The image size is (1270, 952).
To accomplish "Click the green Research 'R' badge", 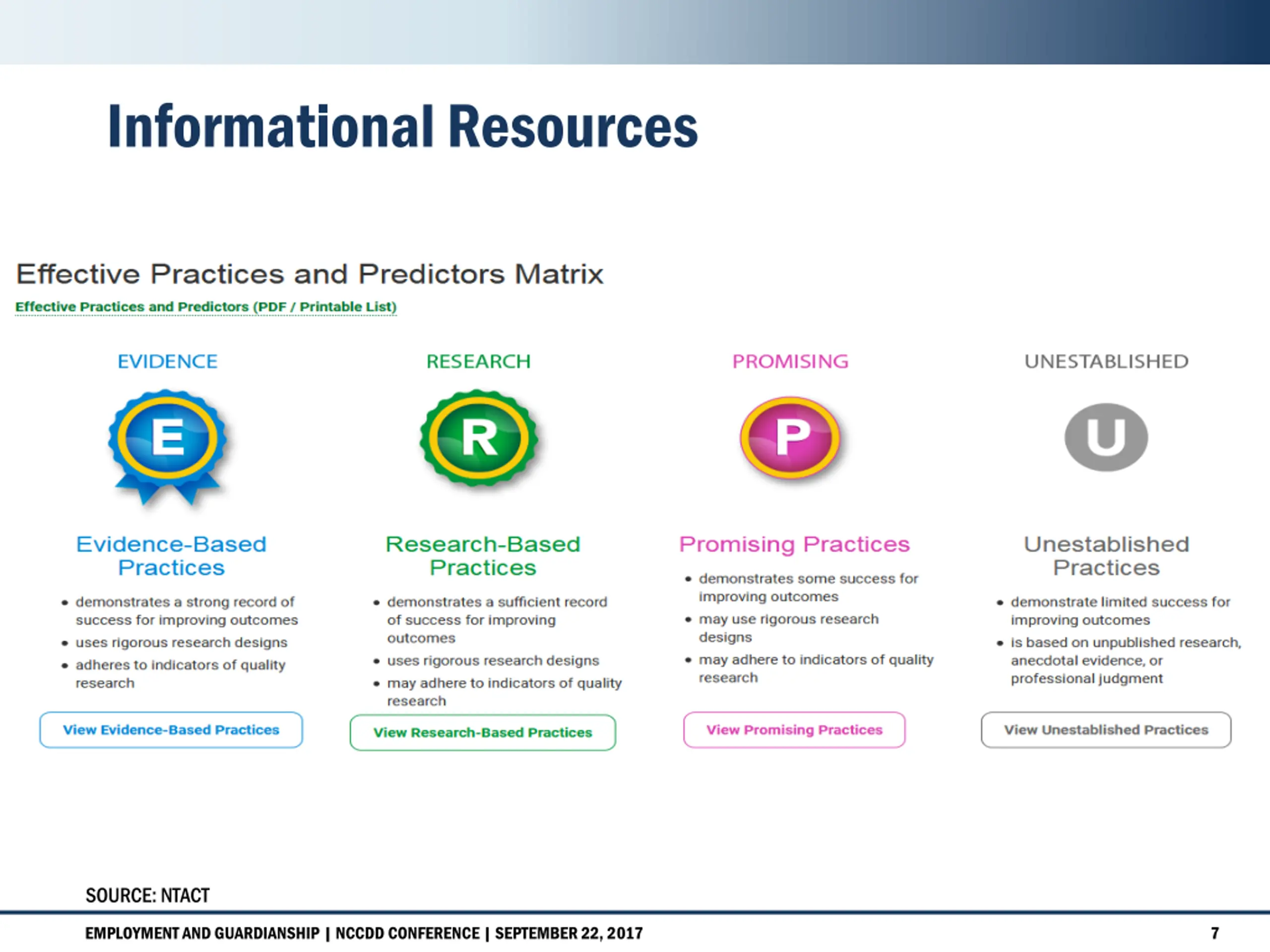I will (479, 438).
